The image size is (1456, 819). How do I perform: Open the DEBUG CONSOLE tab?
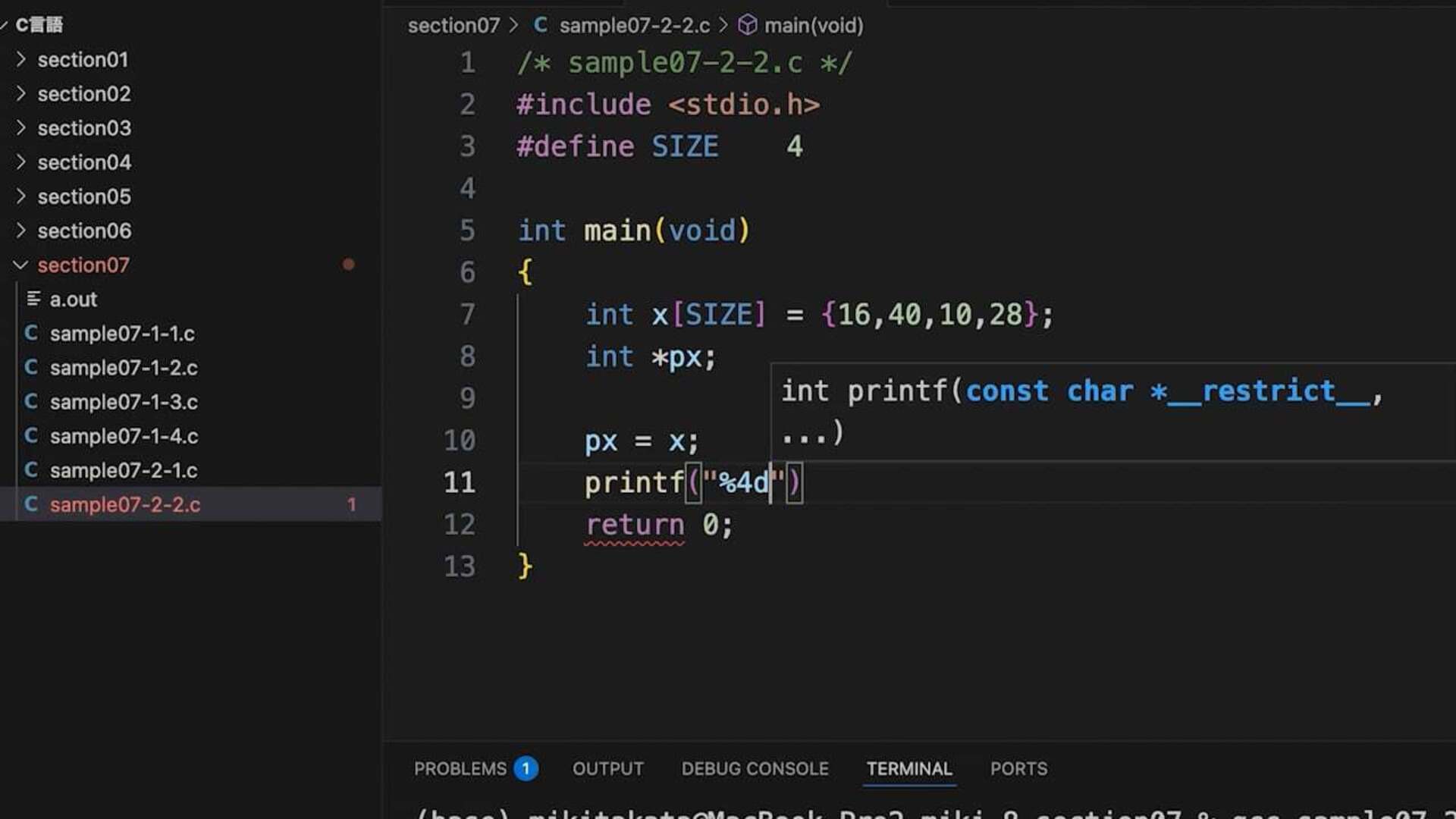point(755,768)
